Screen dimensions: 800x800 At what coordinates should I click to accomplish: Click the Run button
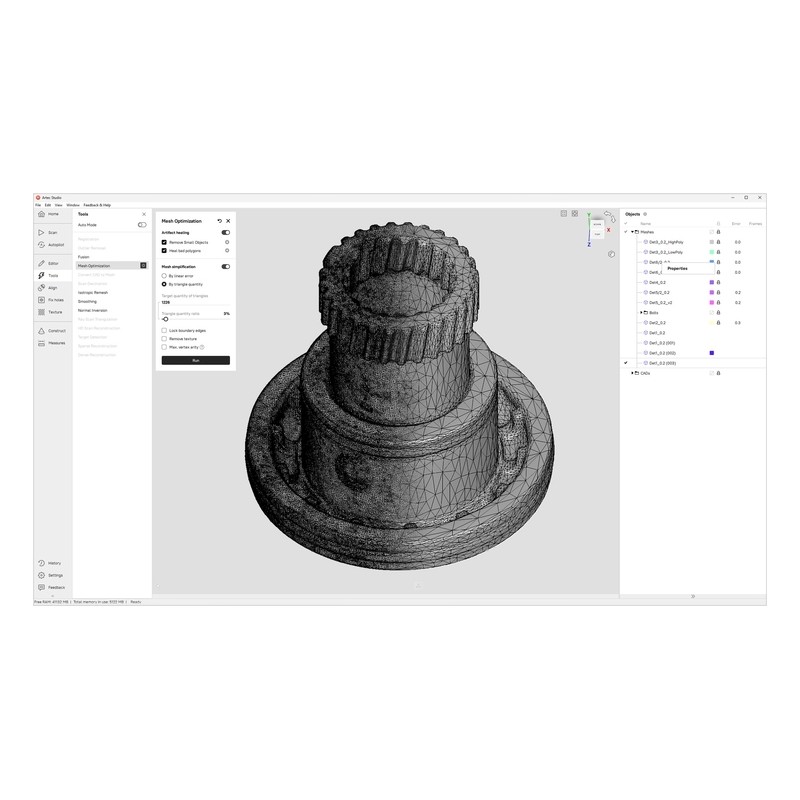coord(196,361)
